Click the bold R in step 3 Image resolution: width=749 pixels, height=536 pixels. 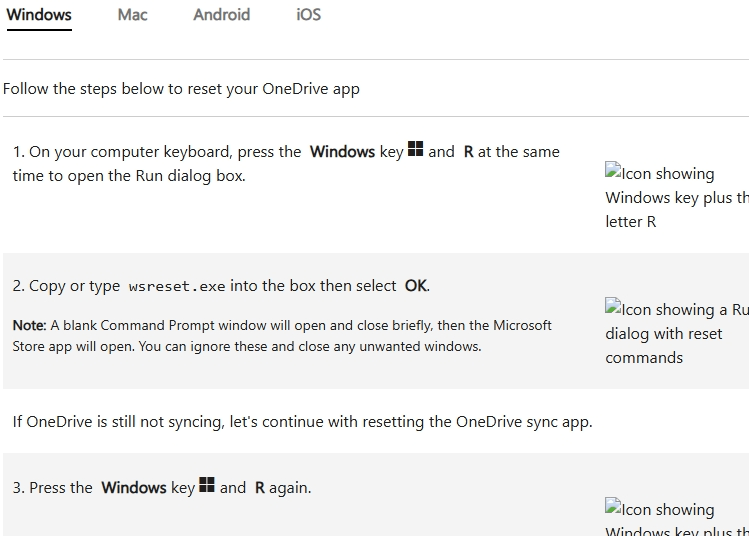point(260,488)
